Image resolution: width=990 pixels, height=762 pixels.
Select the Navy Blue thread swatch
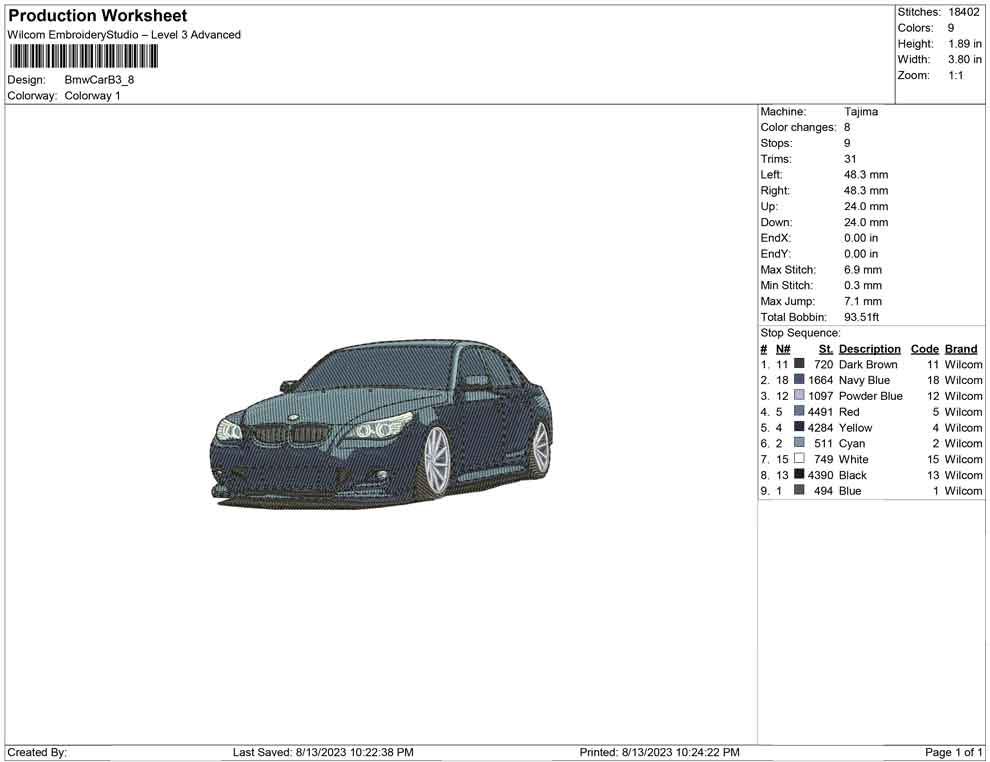[799, 381]
